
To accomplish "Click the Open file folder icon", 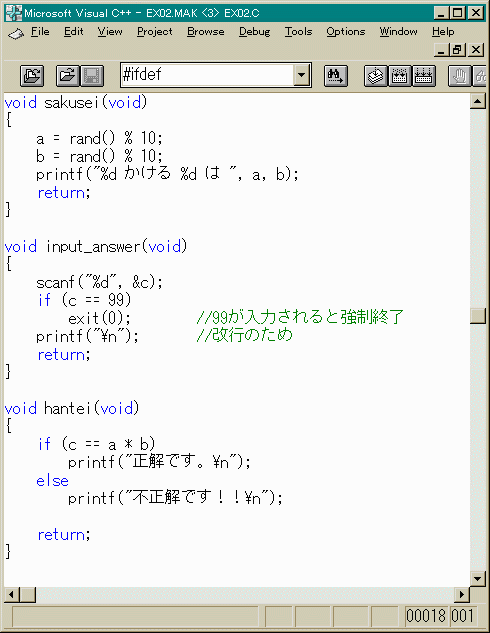I will pos(68,75).
